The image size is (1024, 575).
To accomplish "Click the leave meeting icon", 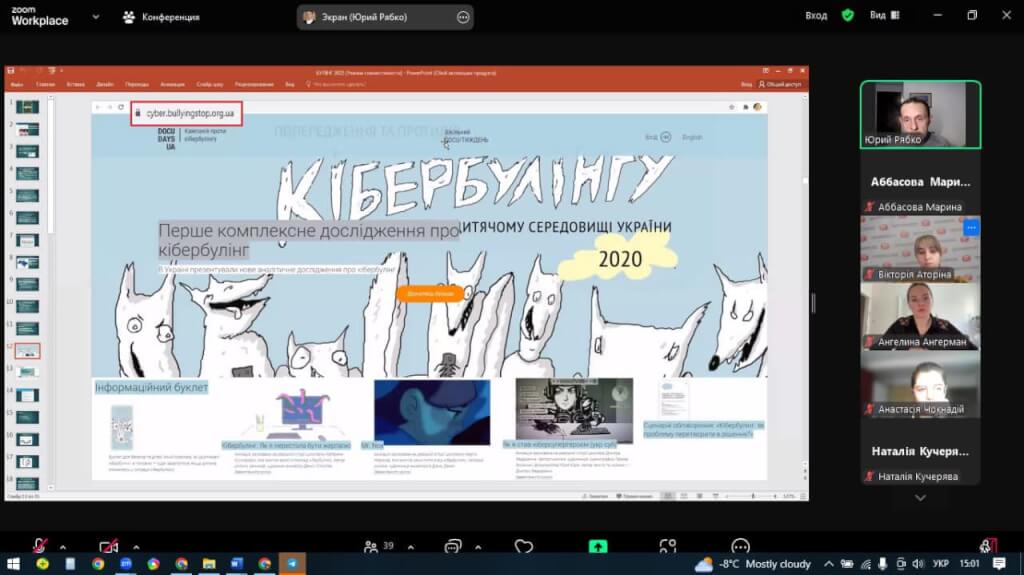I will click(988, 546).
